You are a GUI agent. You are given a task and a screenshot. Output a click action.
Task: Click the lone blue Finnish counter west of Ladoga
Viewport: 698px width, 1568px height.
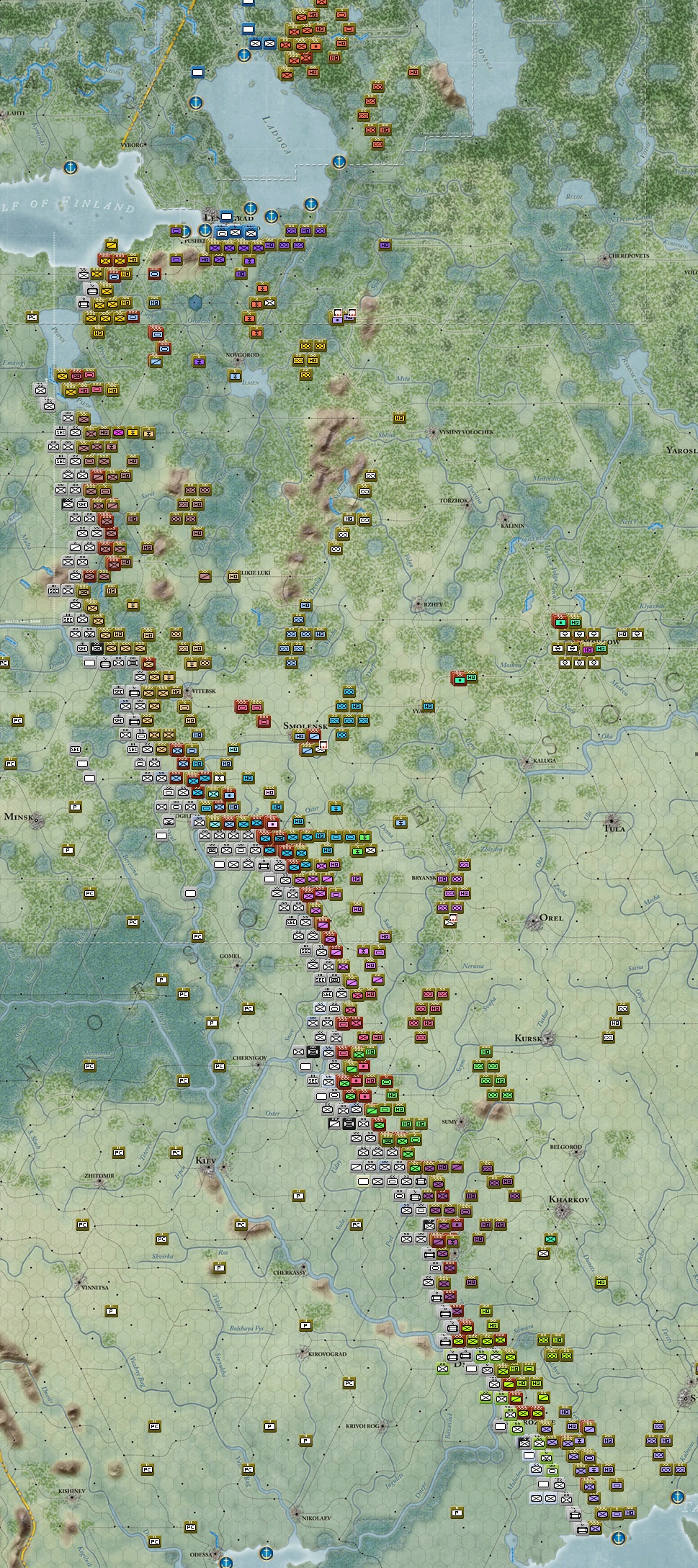tap(197, 72)
